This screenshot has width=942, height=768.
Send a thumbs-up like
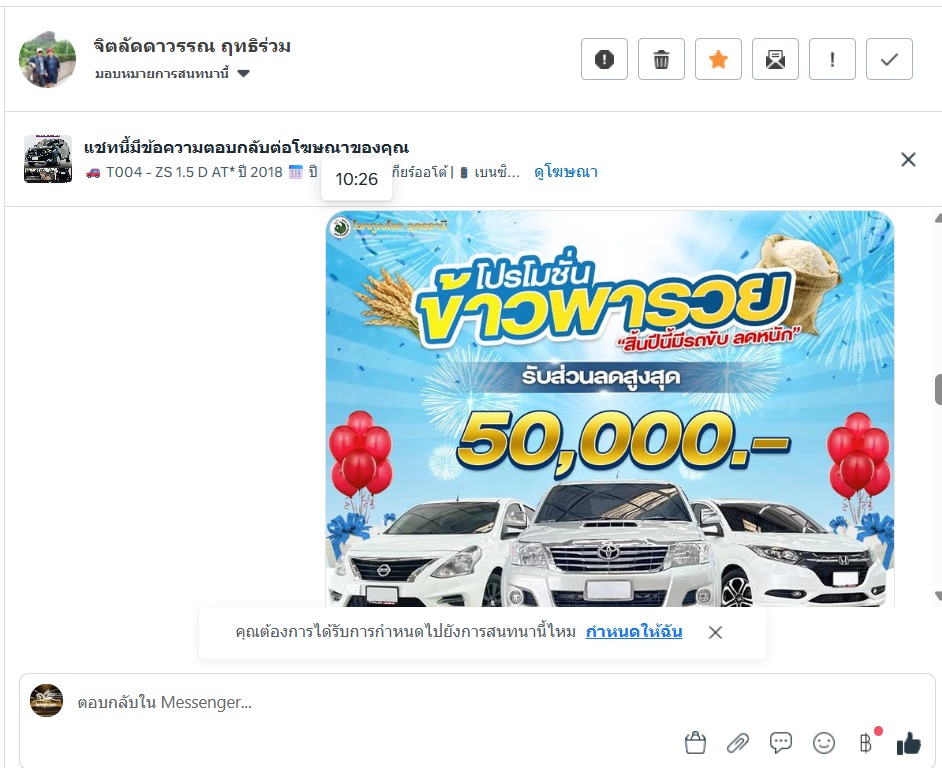pyautogui.click(x=908, y=743)
